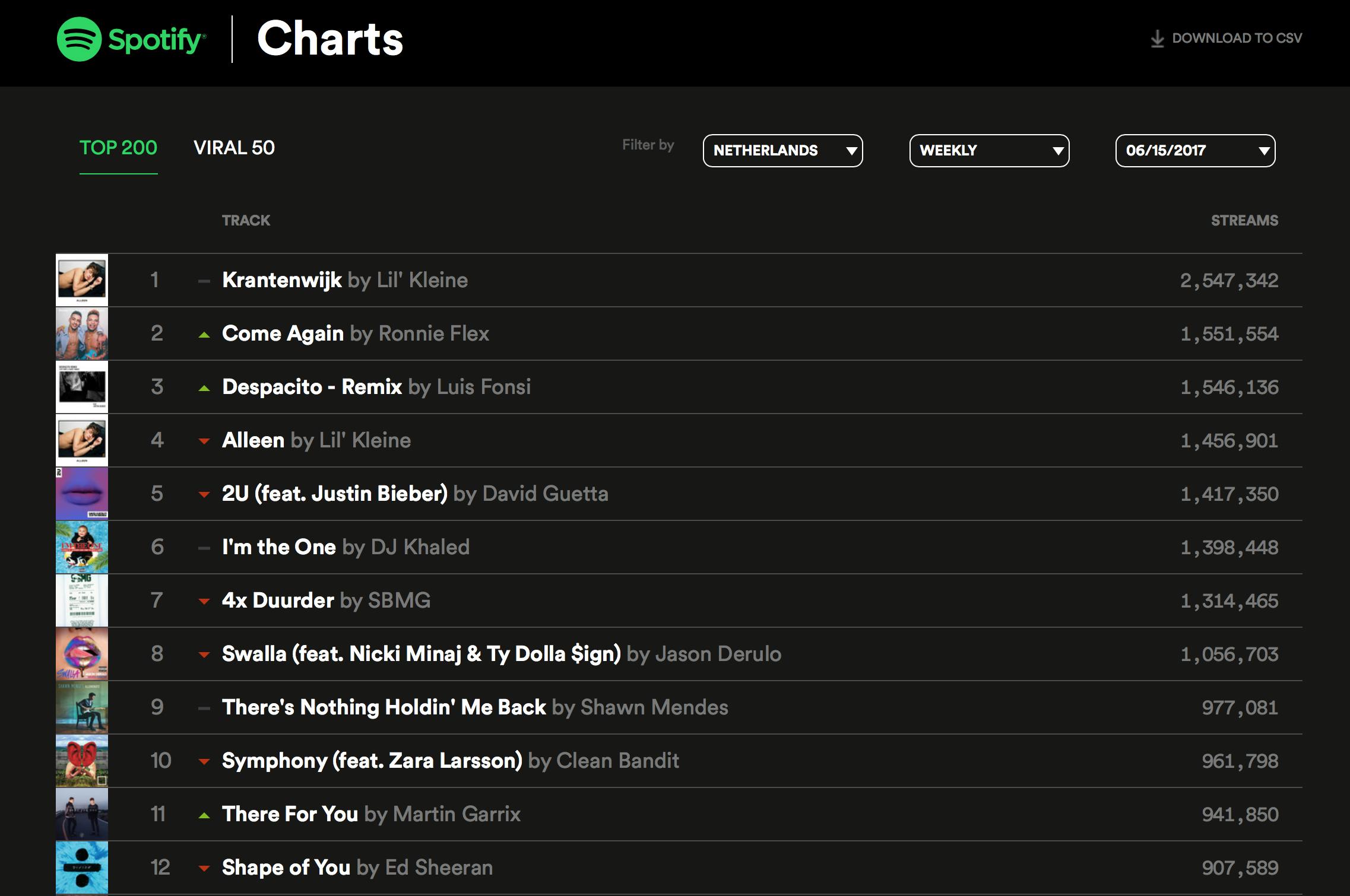Click the I'm the One album artwork
This screenshot has width=1350, height=896.
82,547
